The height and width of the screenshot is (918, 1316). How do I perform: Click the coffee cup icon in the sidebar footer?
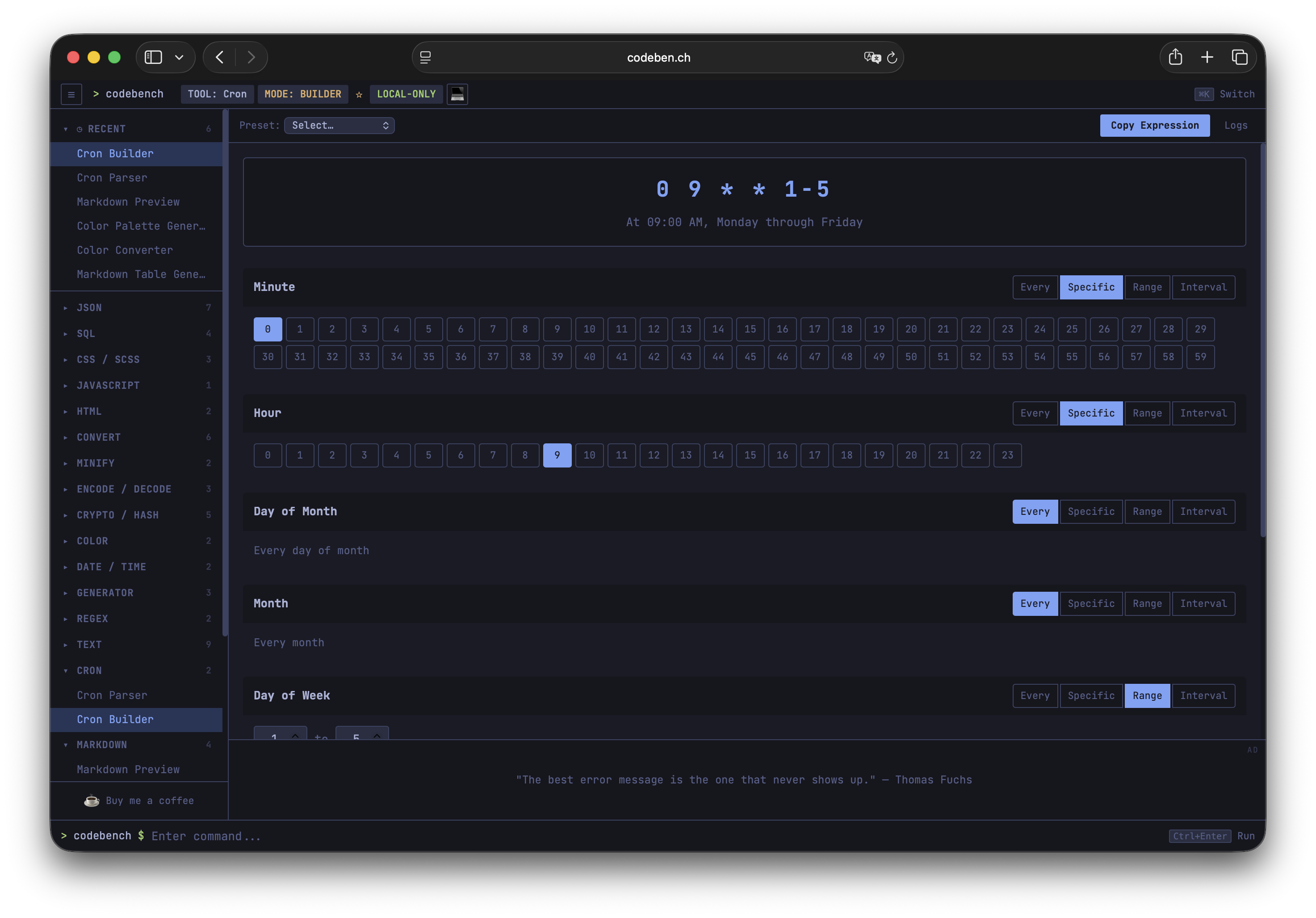tap(92, 800)
